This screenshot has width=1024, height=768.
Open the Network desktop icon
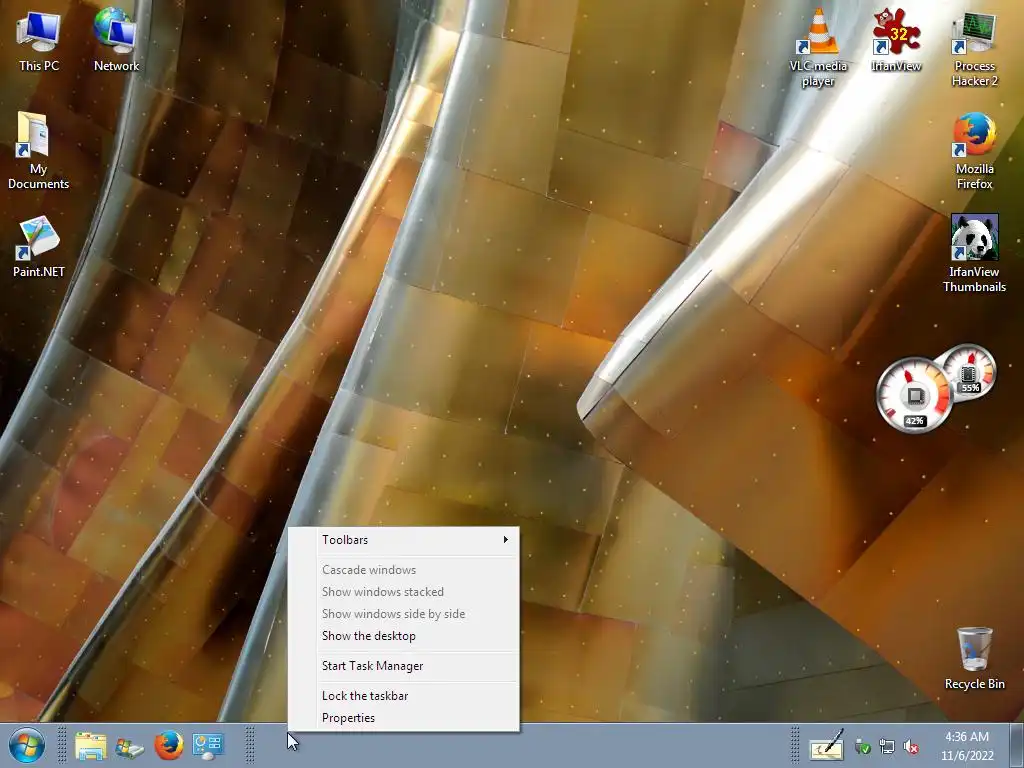point(116,39)
